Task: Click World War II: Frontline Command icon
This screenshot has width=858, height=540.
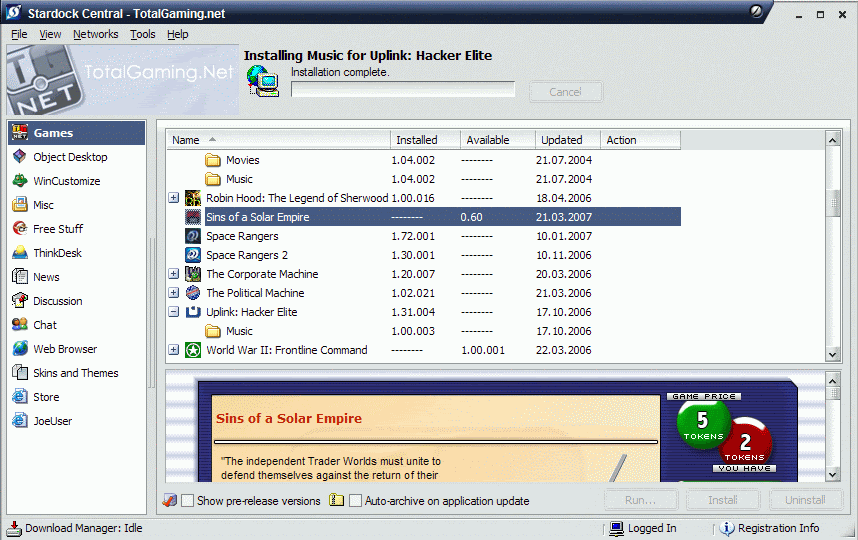Action: point(193,350)
